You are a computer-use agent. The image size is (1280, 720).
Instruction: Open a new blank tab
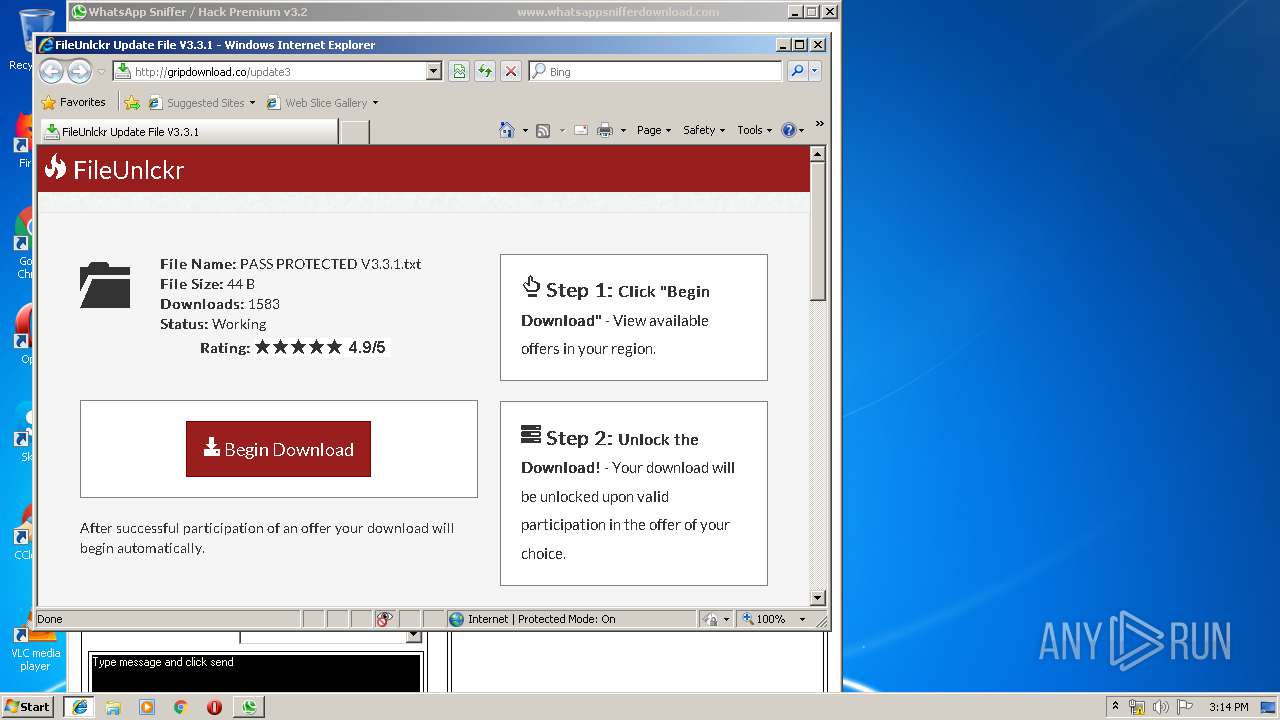point(354,132)
